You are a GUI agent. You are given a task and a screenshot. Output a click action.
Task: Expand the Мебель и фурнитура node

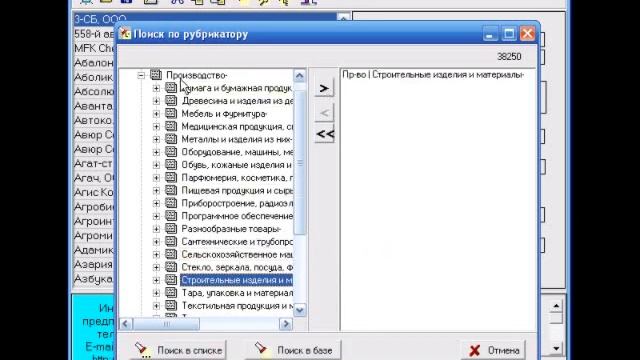pos(156,114)
